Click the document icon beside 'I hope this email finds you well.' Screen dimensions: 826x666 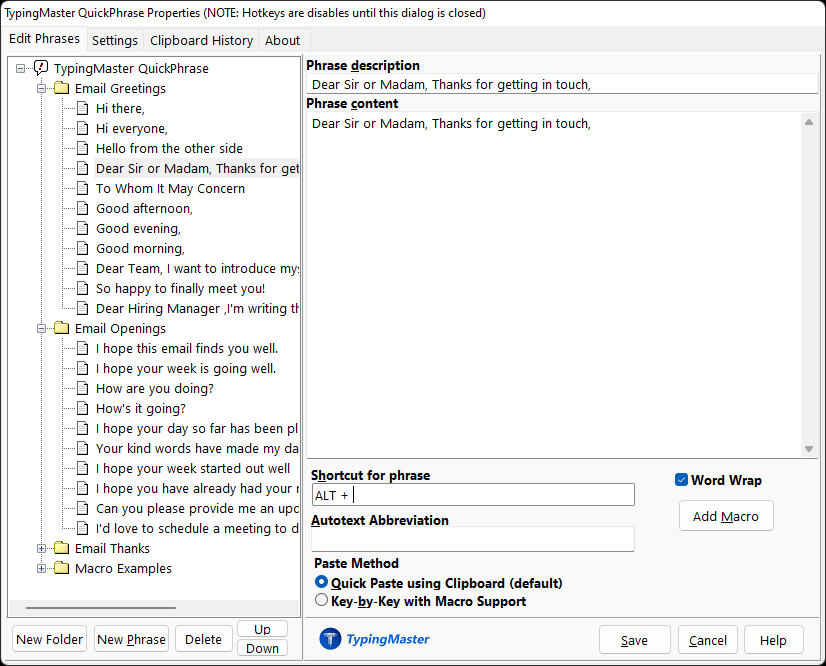click(x=83, y=348)
